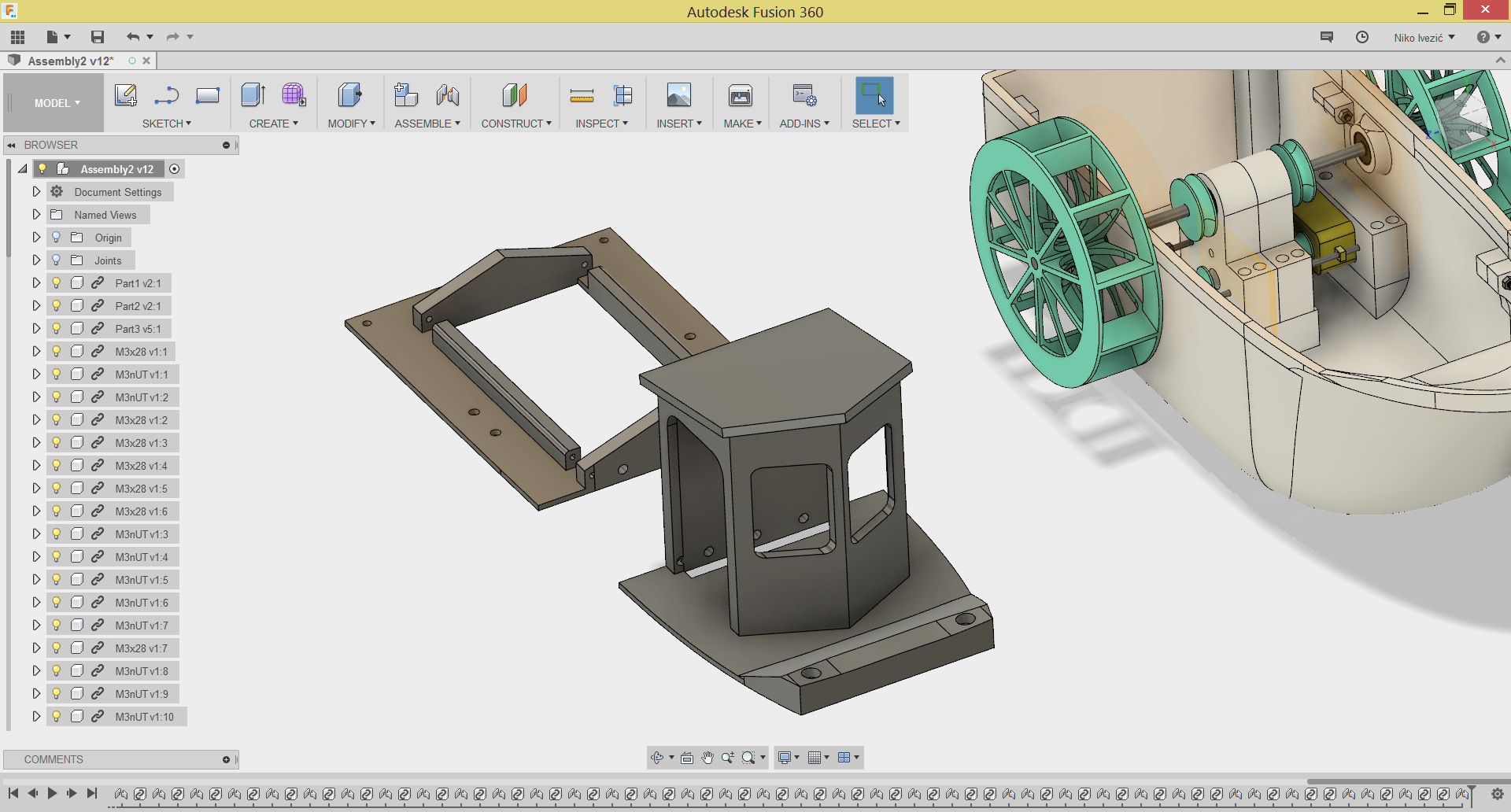This screenshot has height=812, width=1511.
Task: Activate radio button beside Assembly2 v12
Action: point(175,169)
